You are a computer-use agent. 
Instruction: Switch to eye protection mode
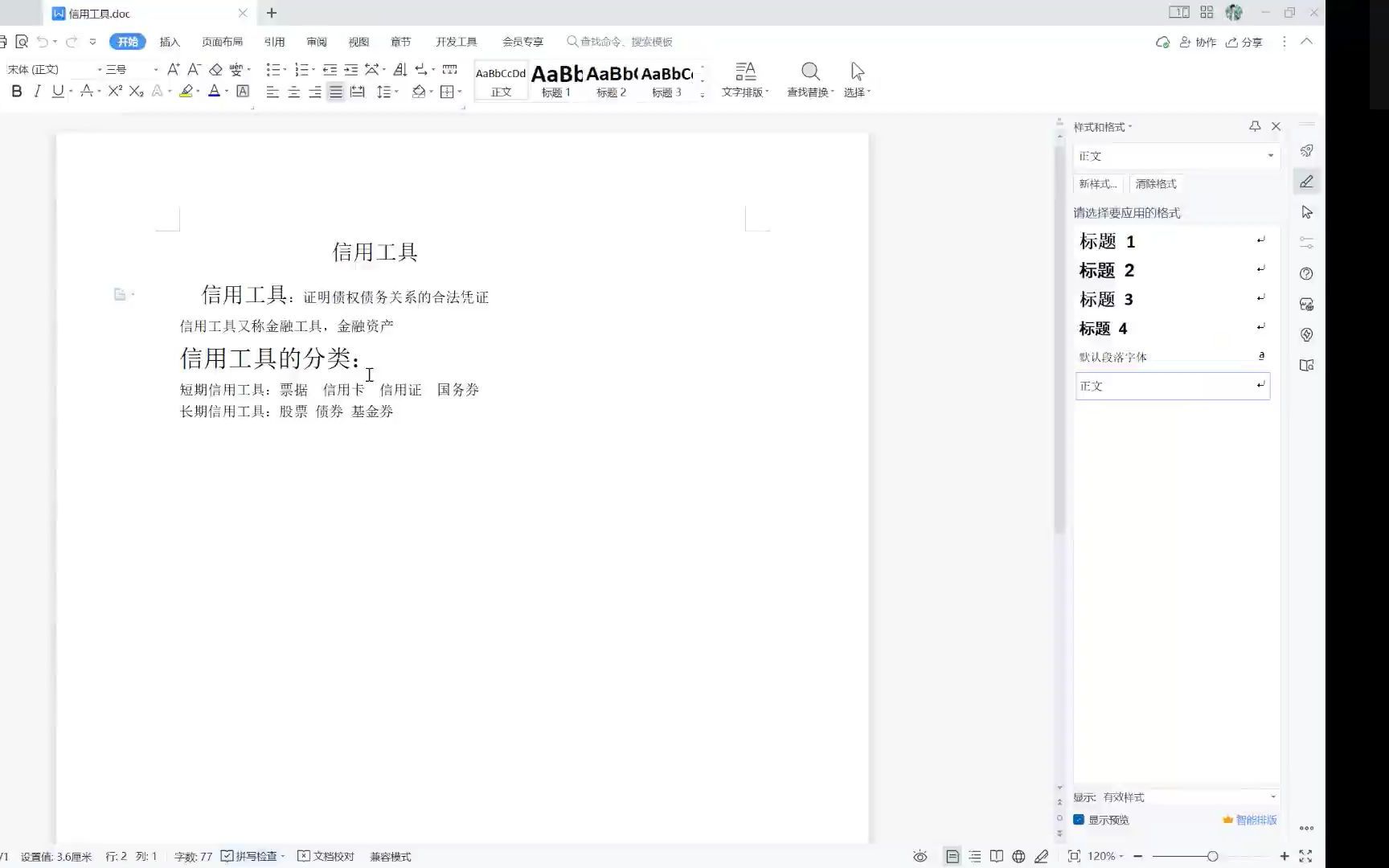click(x=920, y=857)
